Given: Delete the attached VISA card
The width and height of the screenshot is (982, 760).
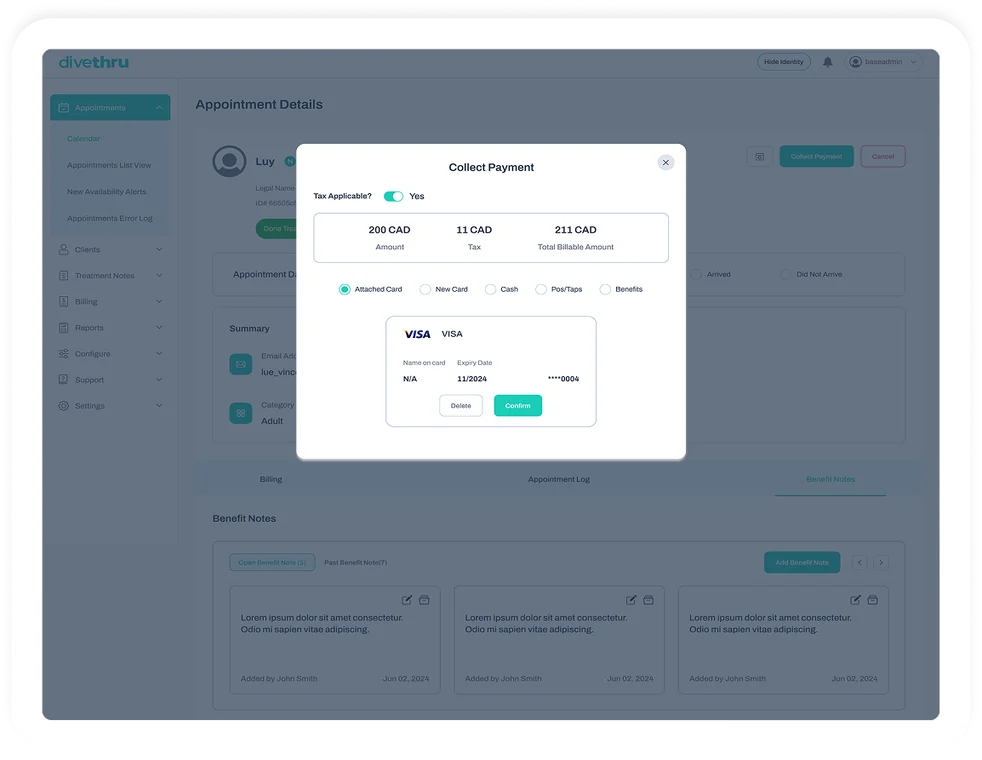Looking at the screenshot, I should [461, 406].
